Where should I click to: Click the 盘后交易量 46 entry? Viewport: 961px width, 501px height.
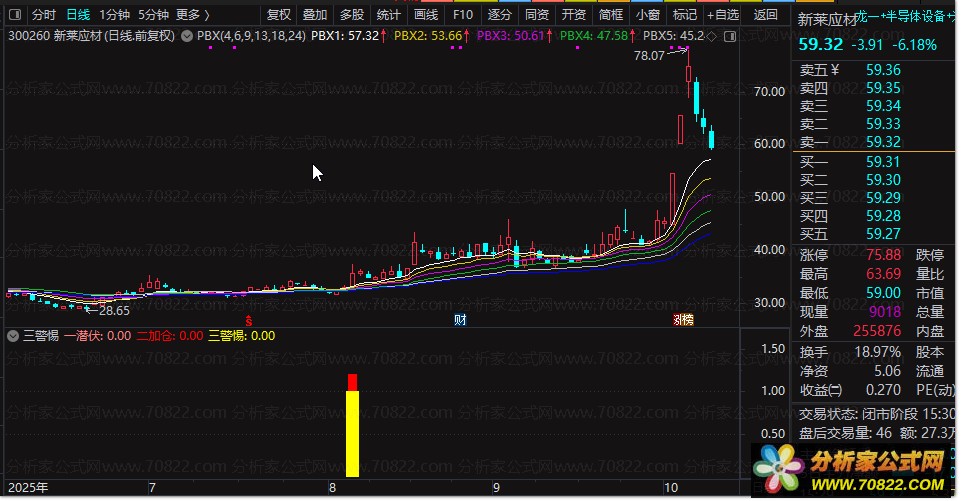click(846, 433)
